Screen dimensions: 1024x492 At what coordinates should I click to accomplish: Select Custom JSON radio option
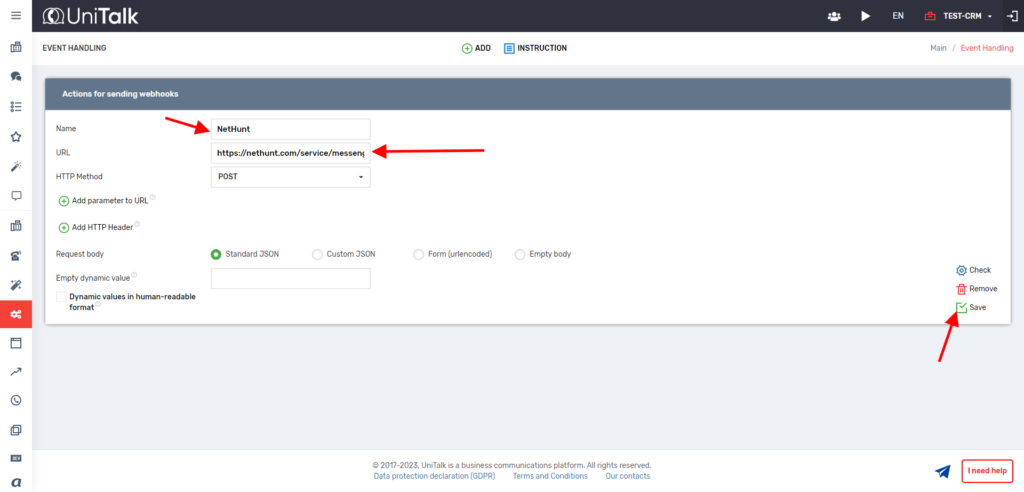[318, 254]
